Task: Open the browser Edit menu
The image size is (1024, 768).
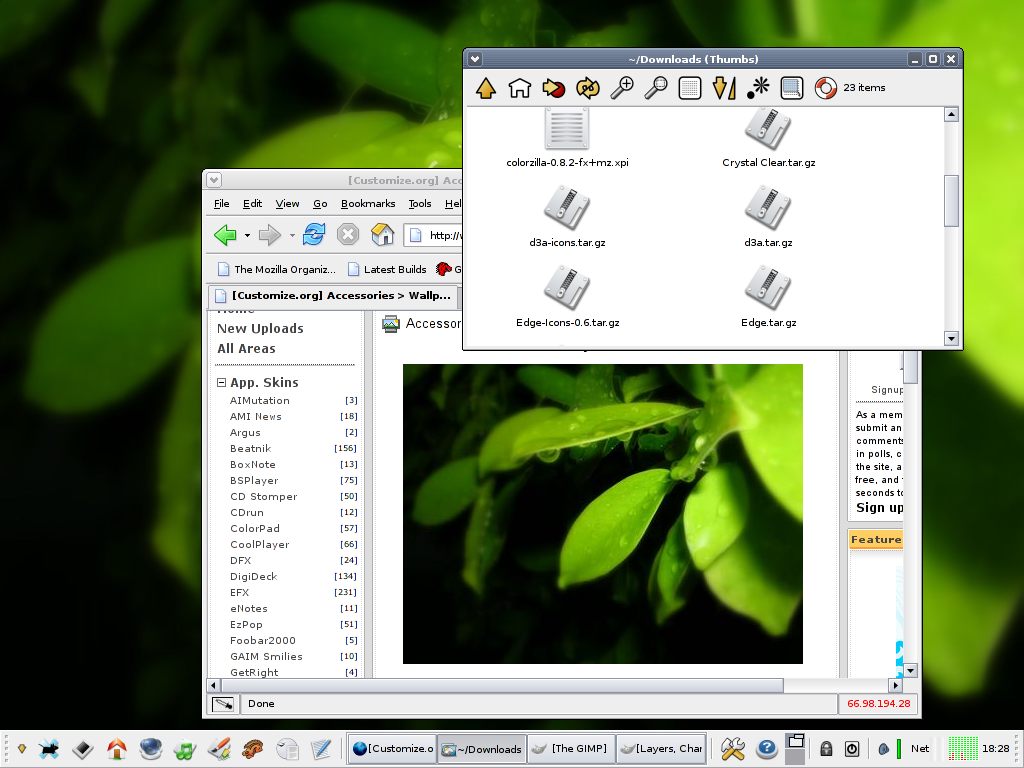Action: point(252,204)
